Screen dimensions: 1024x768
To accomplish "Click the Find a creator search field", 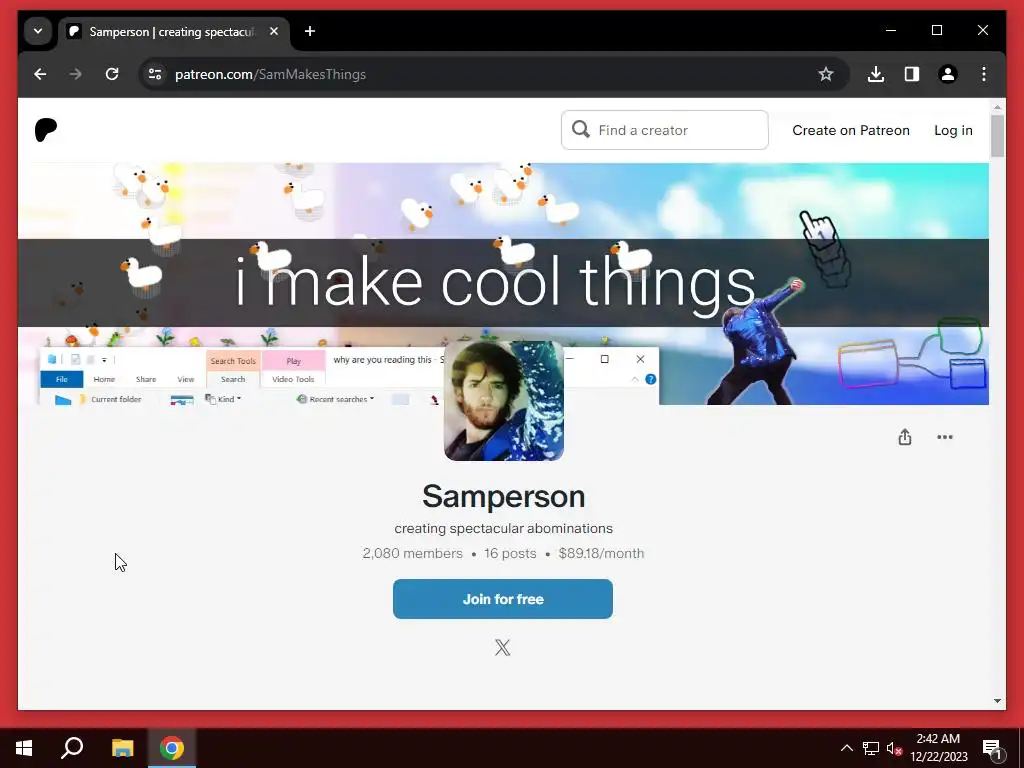I will (x=665, y=130).
